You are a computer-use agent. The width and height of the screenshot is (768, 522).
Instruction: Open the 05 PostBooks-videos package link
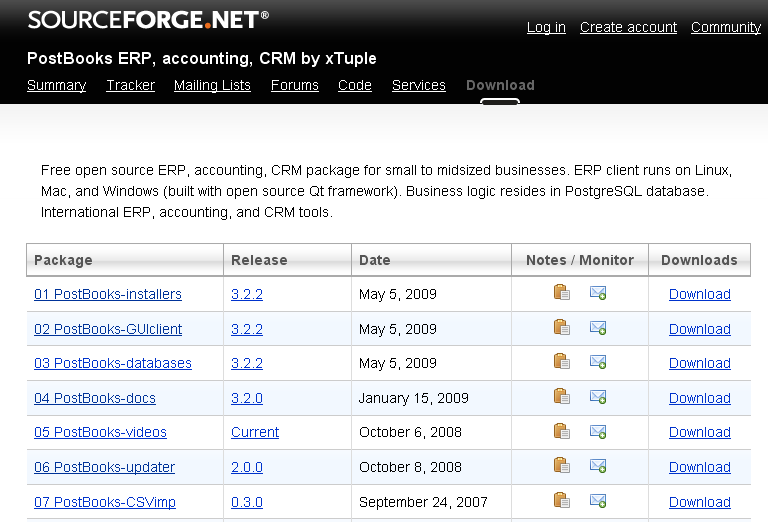[x=100, y=432]
